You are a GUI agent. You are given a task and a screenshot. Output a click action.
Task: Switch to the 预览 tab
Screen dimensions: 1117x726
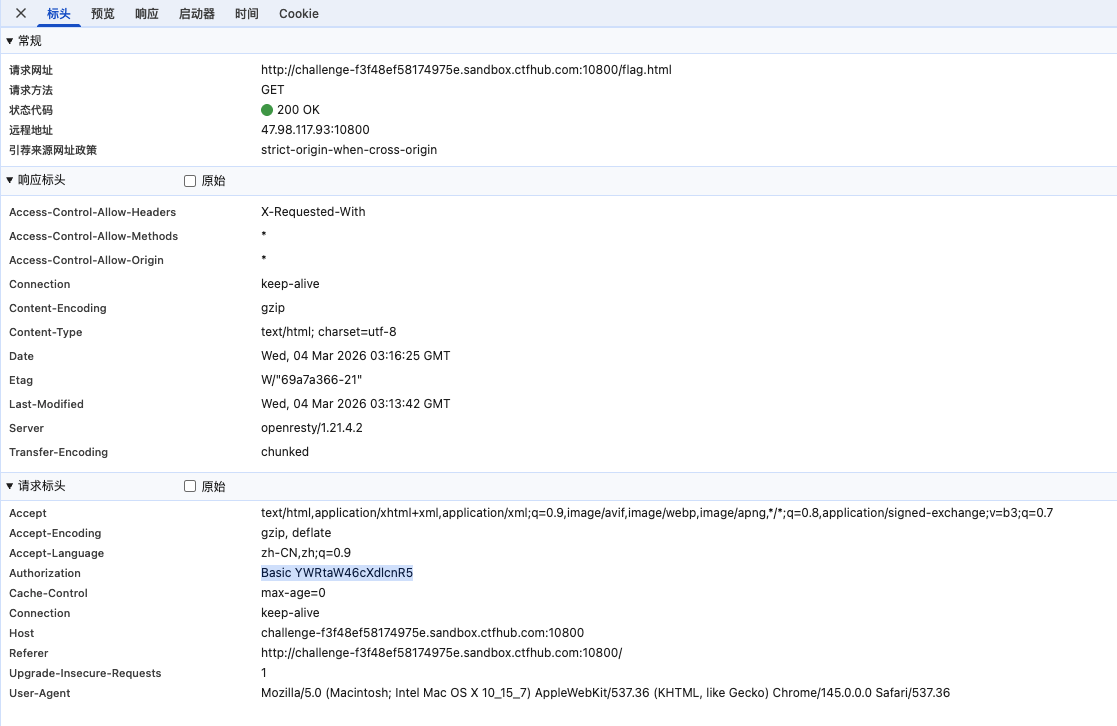103,14
